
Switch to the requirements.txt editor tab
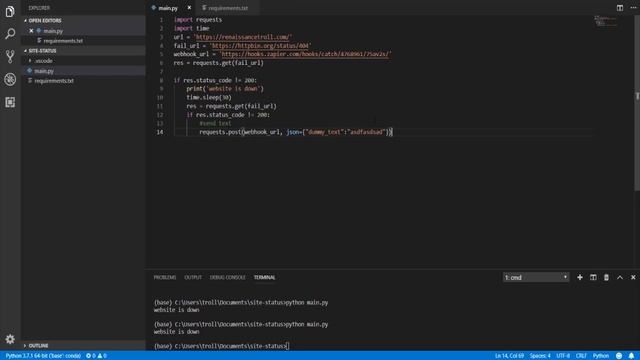point(227,8)
